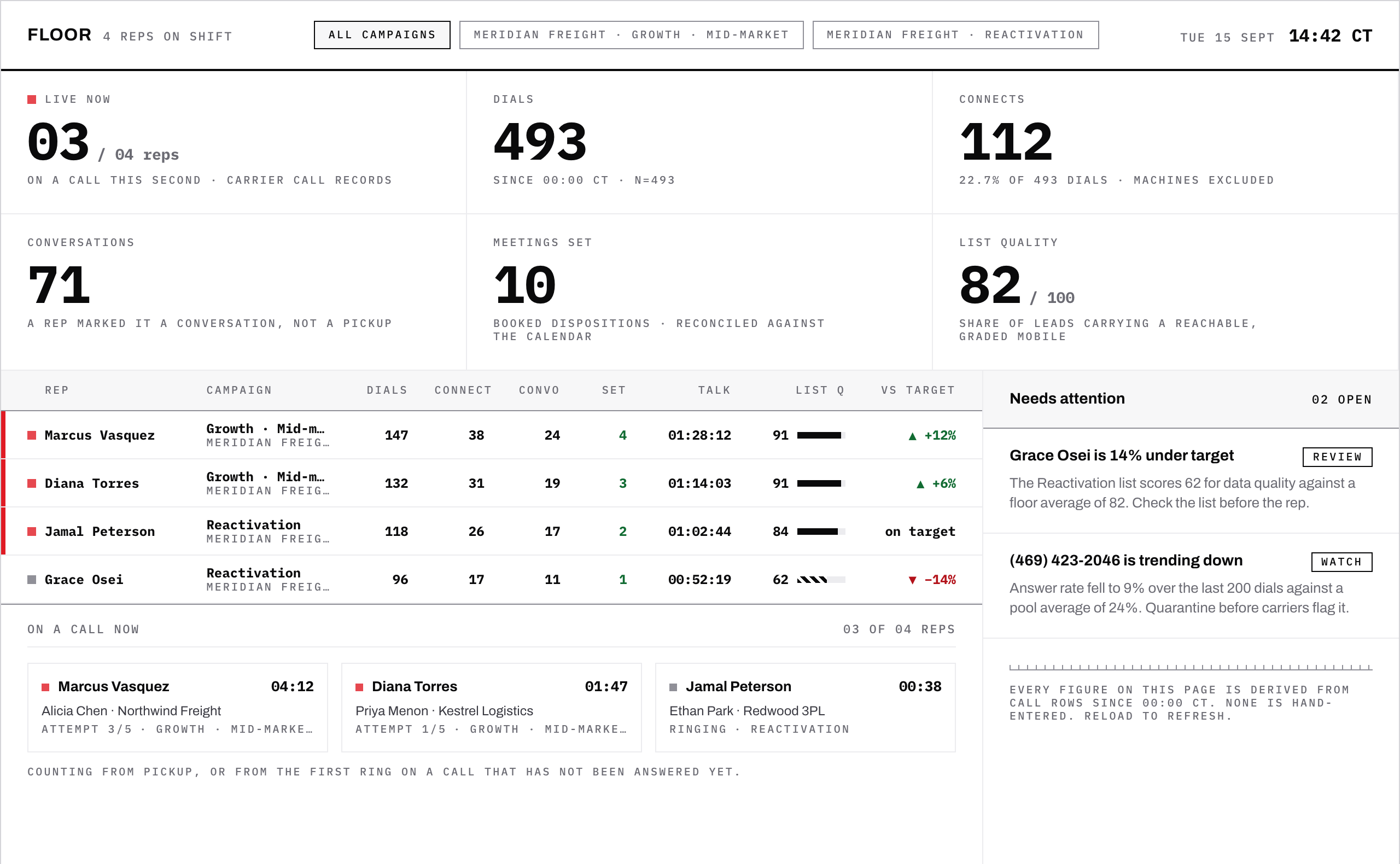
Task: Click the red down arrow beside -14%
Action: pos(912,580)
